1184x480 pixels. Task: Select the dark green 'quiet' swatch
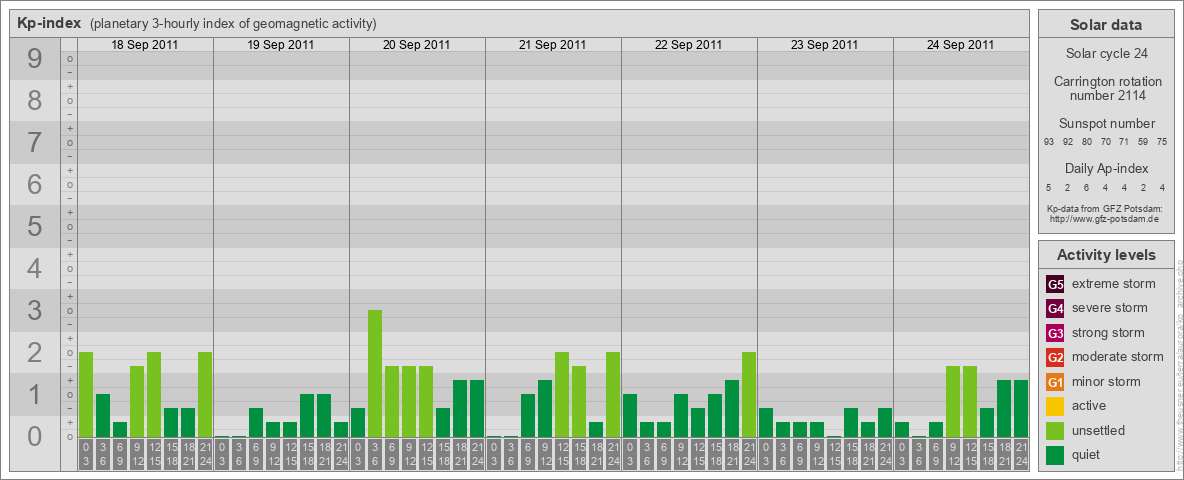pyautogui.click(x=1056, y=454)
